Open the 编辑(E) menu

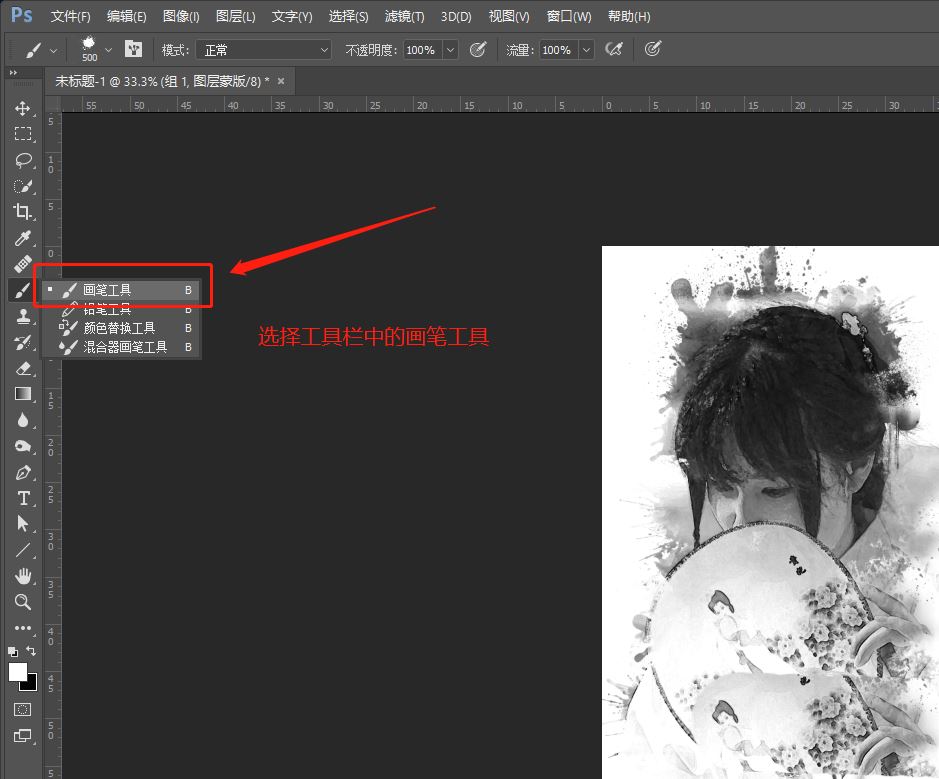[126, 17]
